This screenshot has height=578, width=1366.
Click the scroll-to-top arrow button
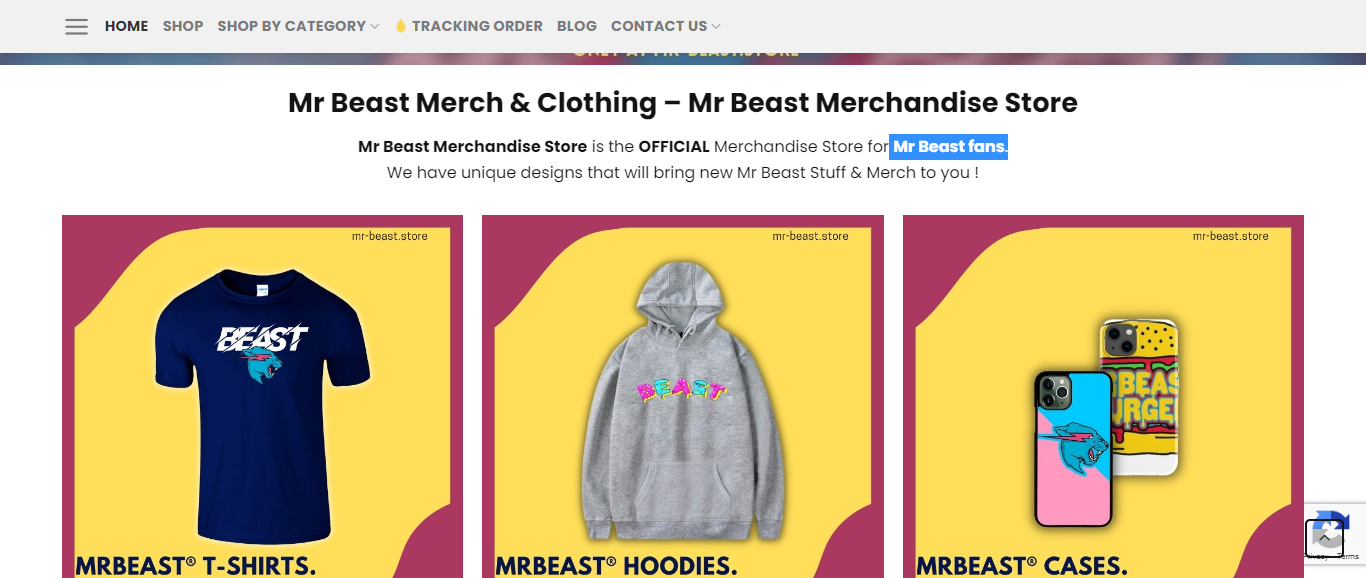[1324, 538]
